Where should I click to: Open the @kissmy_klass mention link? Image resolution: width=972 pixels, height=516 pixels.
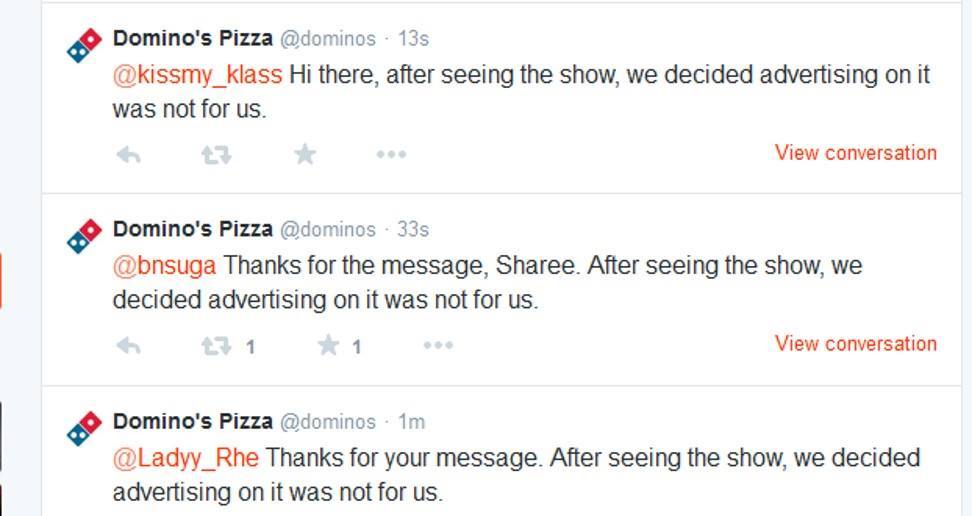click(197, 75)
